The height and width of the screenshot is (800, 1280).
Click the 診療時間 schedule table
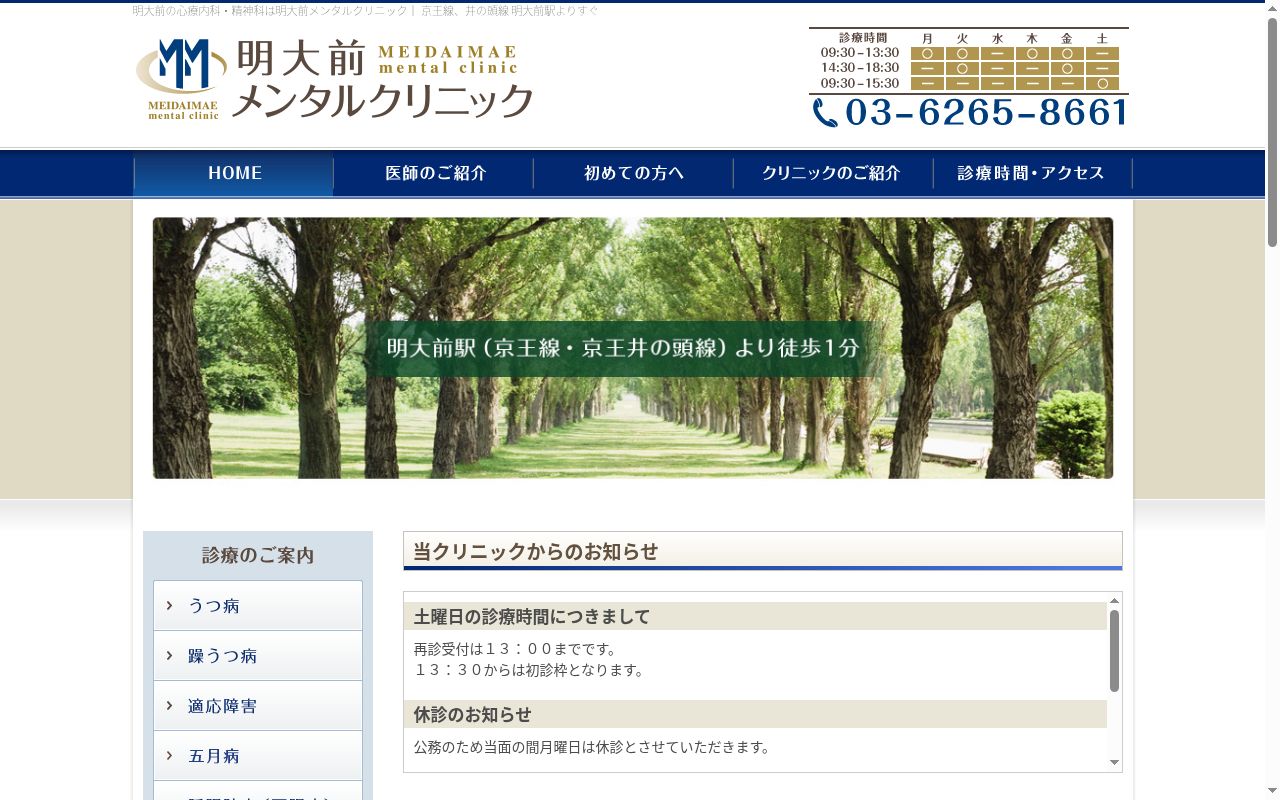point(969,61)
